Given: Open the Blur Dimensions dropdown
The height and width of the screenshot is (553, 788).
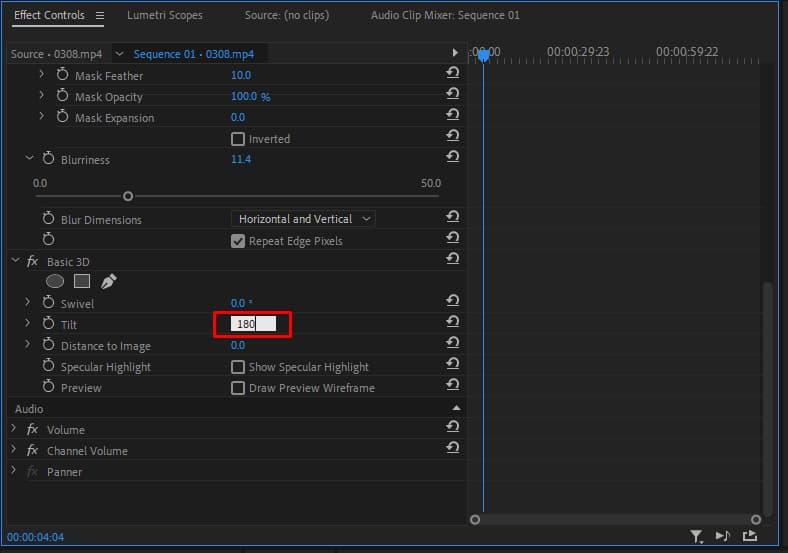Looking at the screenshot, I should (304, 219).
